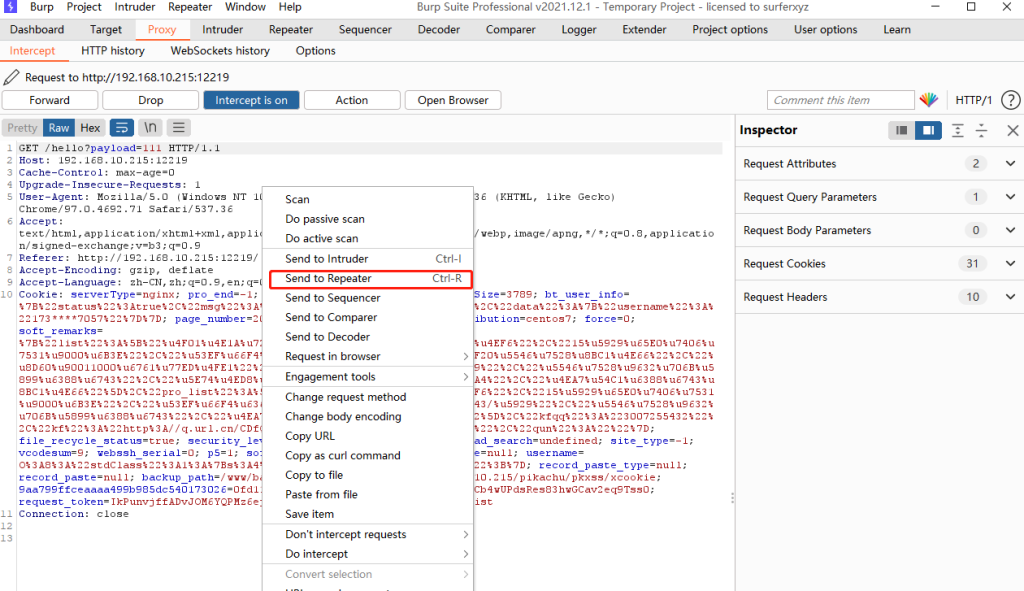Switch to HTTP history sub-tab
1024x591 pixels.
pos(113,50)
